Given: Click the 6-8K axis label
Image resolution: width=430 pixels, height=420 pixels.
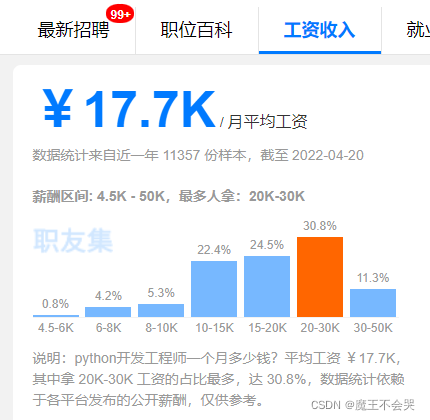Looking at the screenshot, I should (x=108, y=328).
